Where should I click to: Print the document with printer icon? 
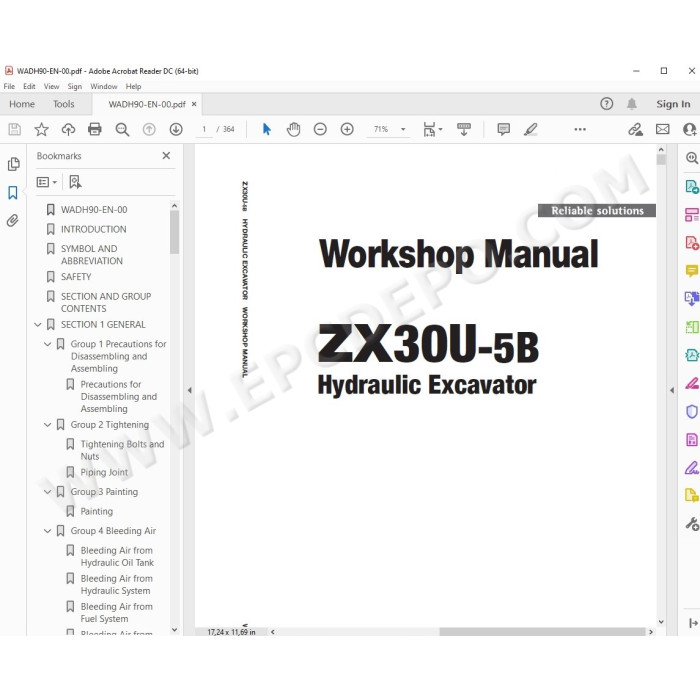coord(95,129)
